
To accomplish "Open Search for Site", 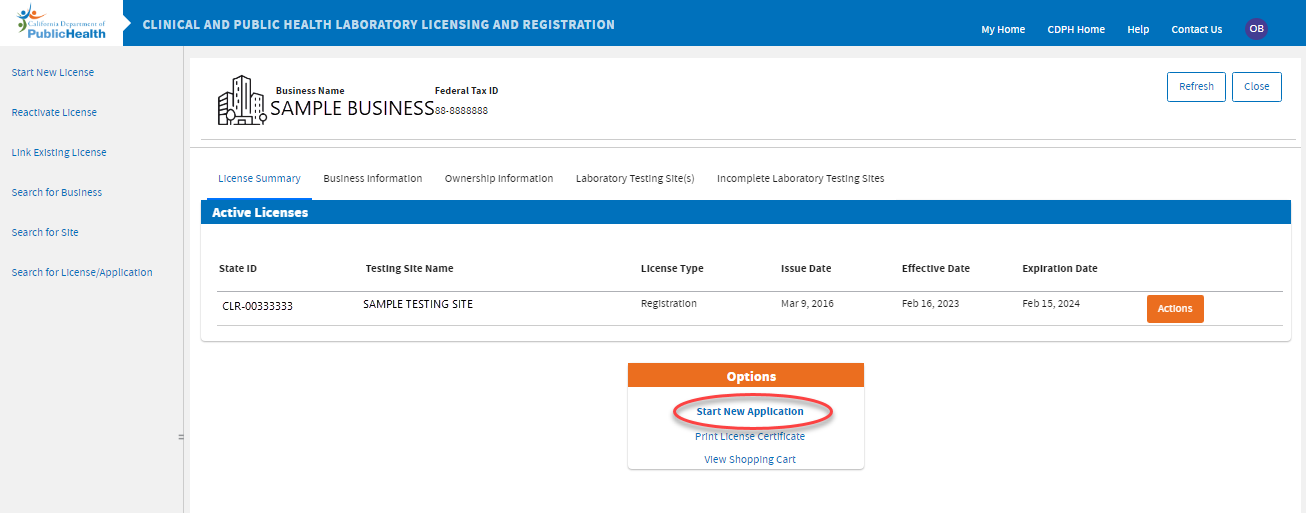I will [45, 232].
